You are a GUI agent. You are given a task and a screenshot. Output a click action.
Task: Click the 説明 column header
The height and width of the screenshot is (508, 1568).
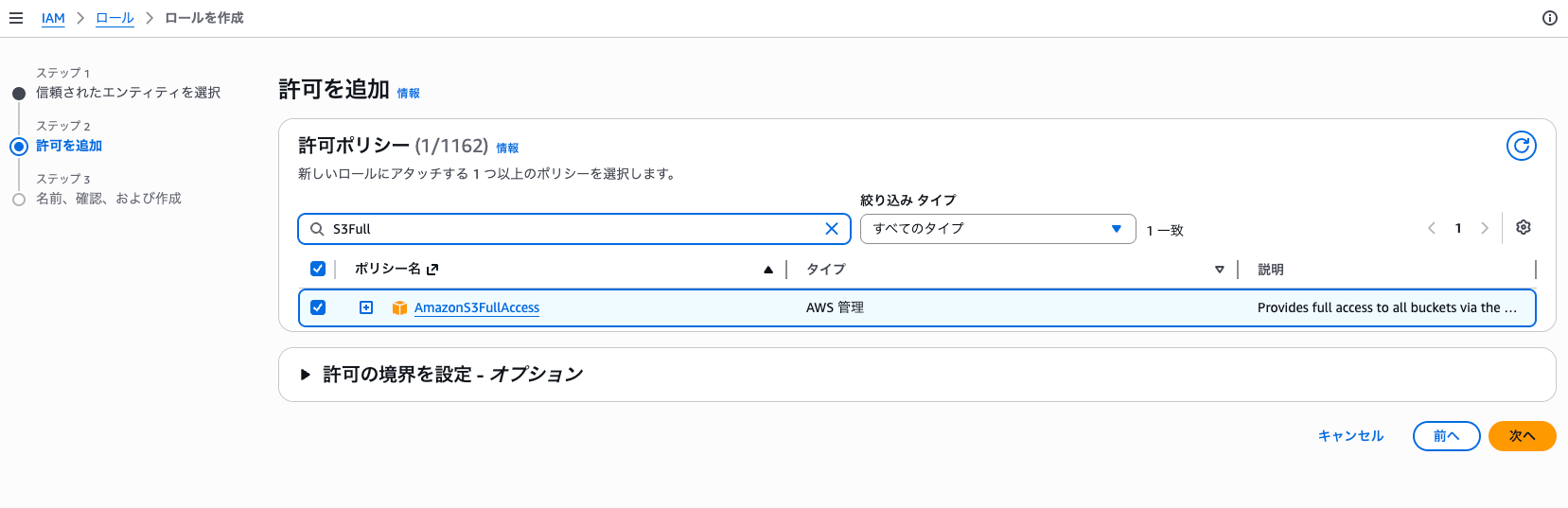click(1271, 270)
